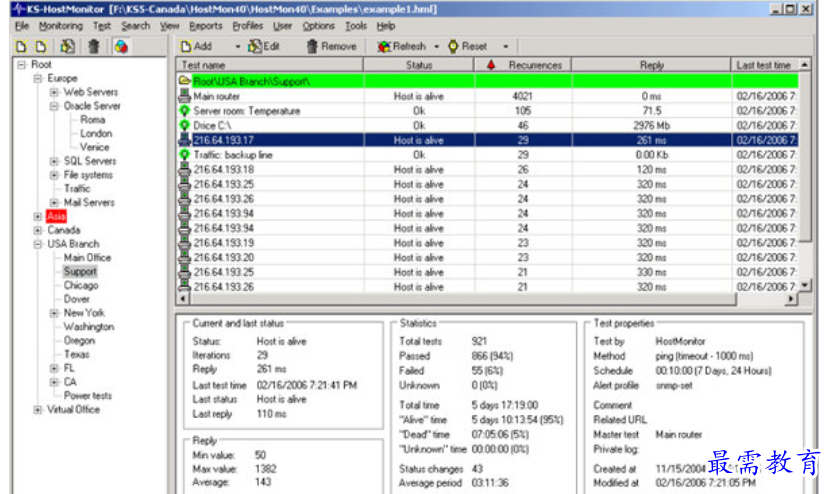
Task: Click the colorful pie-chart icon in left toolbar
Action: click(x=121, y=47)
